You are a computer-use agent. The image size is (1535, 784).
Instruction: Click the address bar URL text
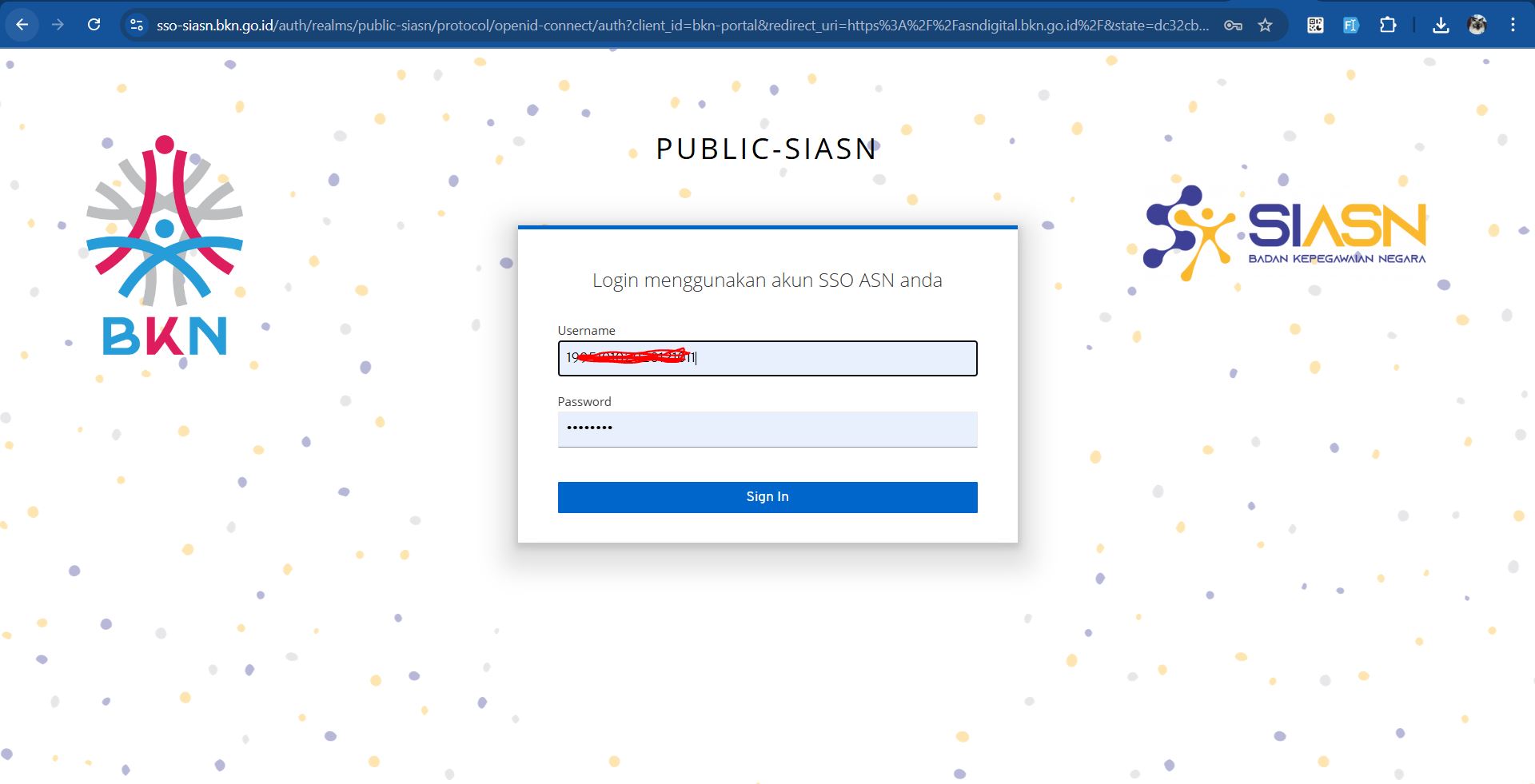[680, 25]
